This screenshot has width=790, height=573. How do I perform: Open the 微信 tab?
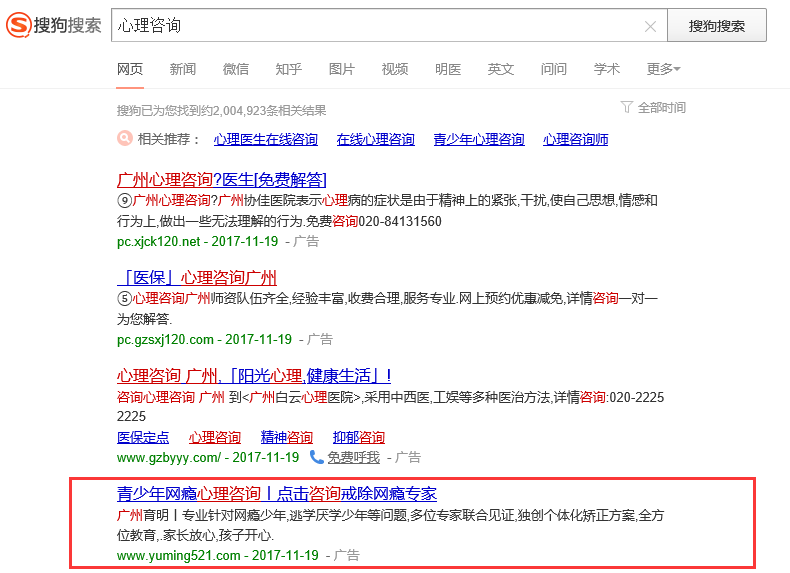(x=236, y=69)
